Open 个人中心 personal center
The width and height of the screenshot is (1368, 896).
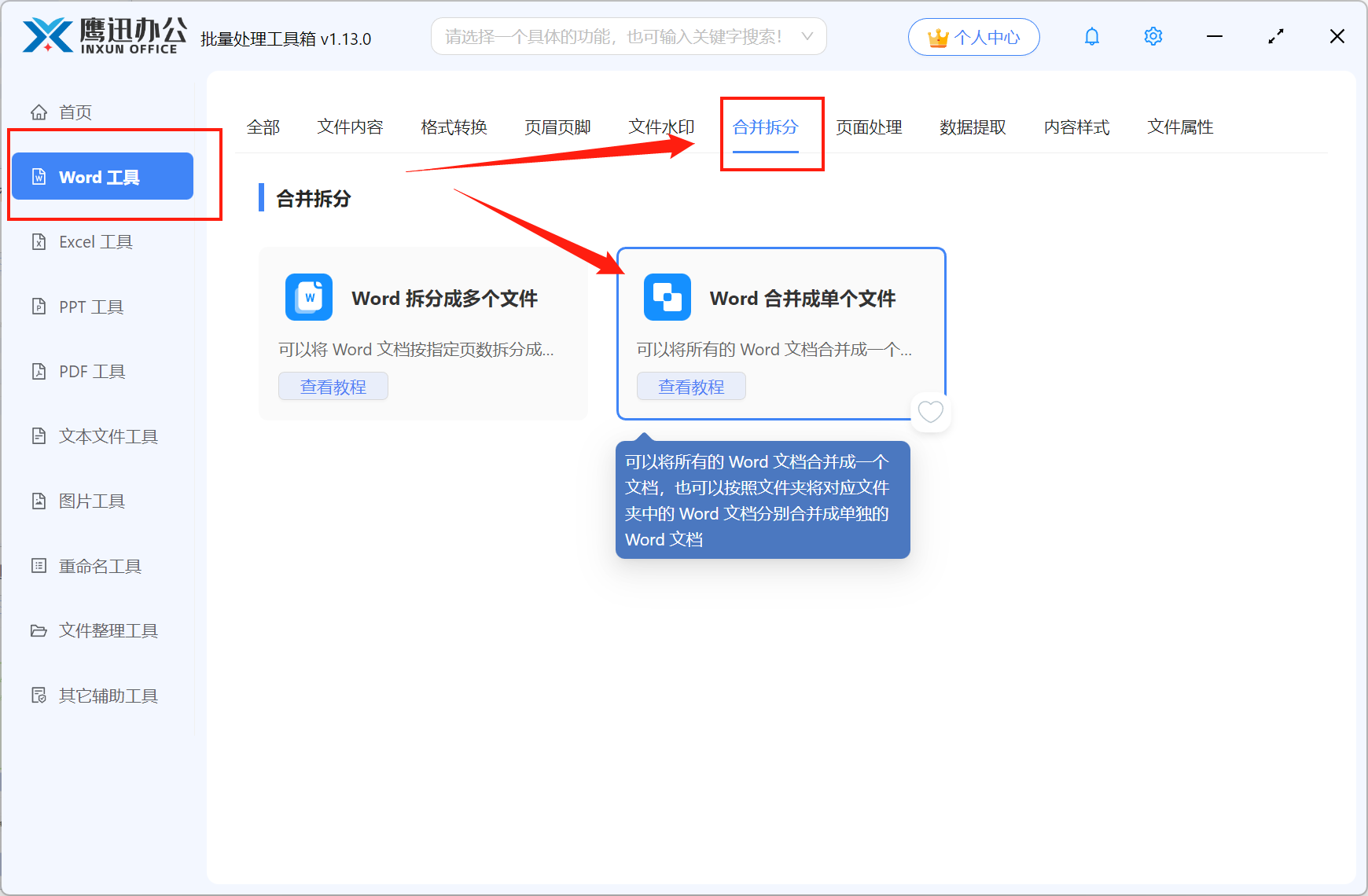(x=973, y=36)
